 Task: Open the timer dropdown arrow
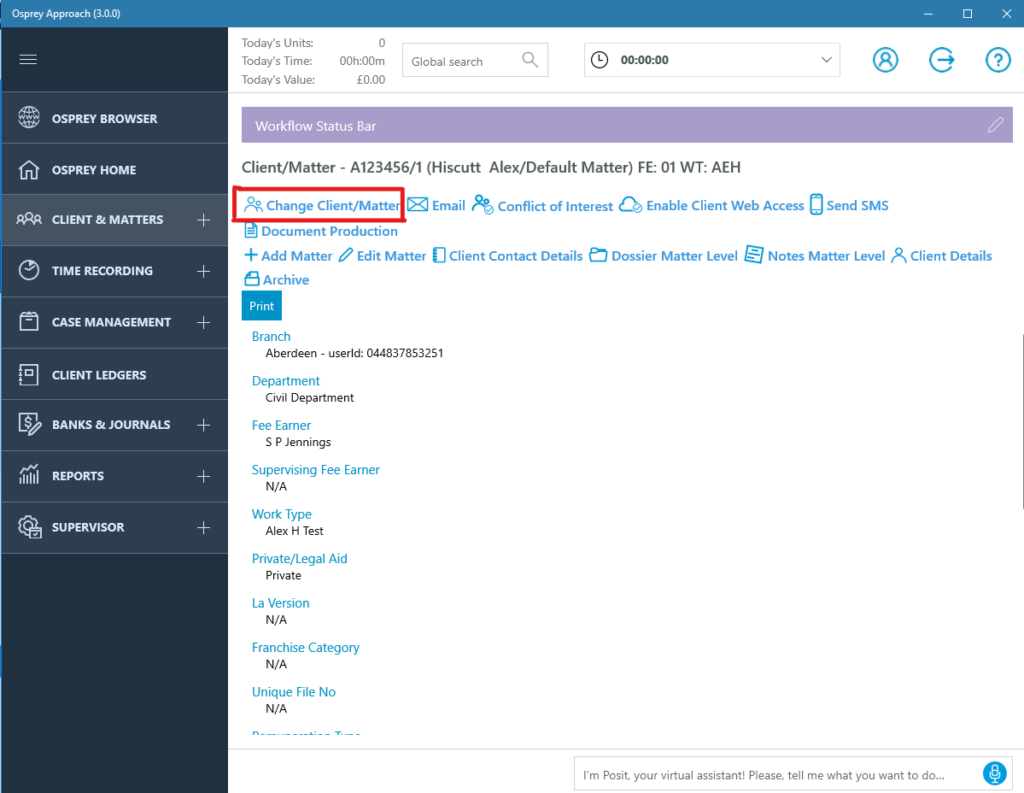tap(826, 60)
